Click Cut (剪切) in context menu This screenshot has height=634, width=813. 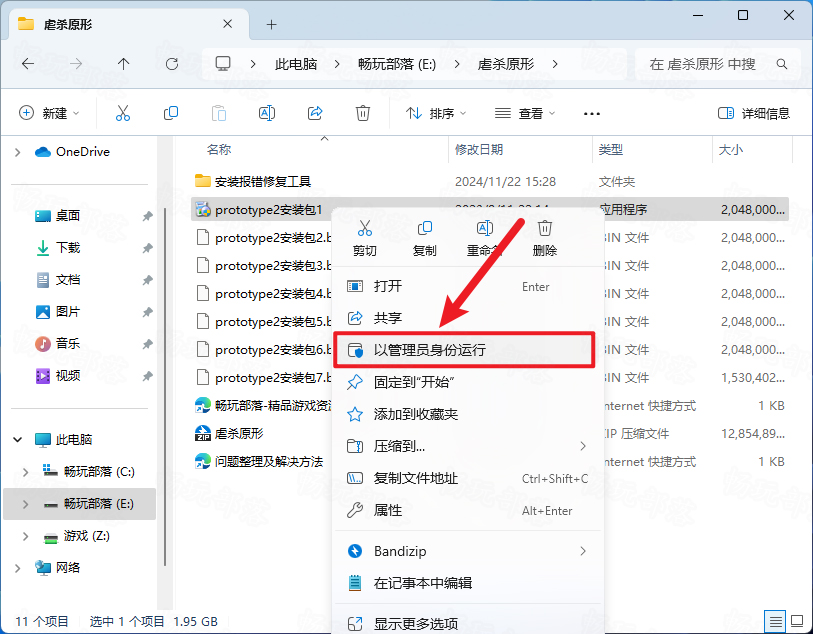click(365, 238)
